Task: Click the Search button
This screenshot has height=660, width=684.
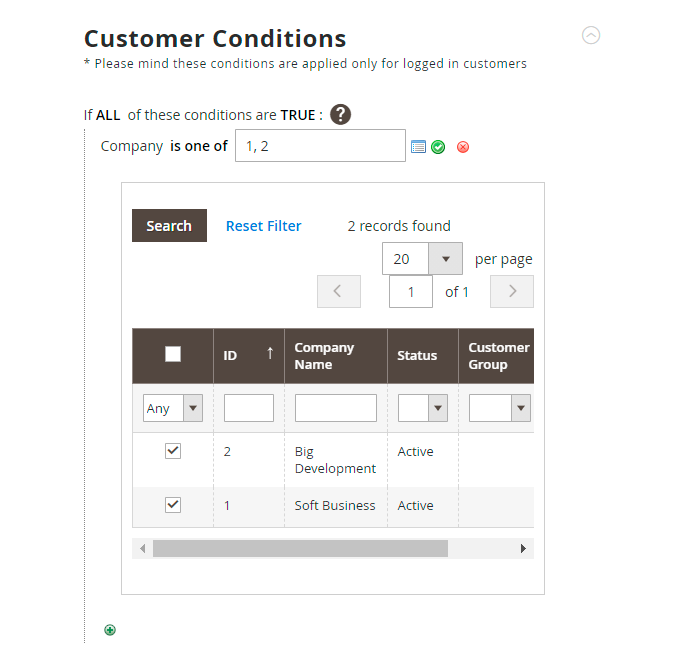Action: pyautogui.click(x=169, y=226)
